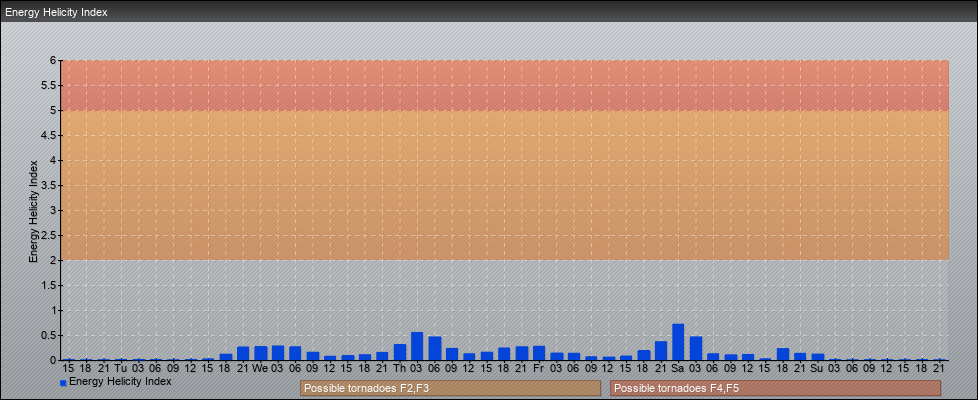978x400 pixels.
Task: Select the Possible tornadoes F2,F3 legend box
Action: point(450,388)
